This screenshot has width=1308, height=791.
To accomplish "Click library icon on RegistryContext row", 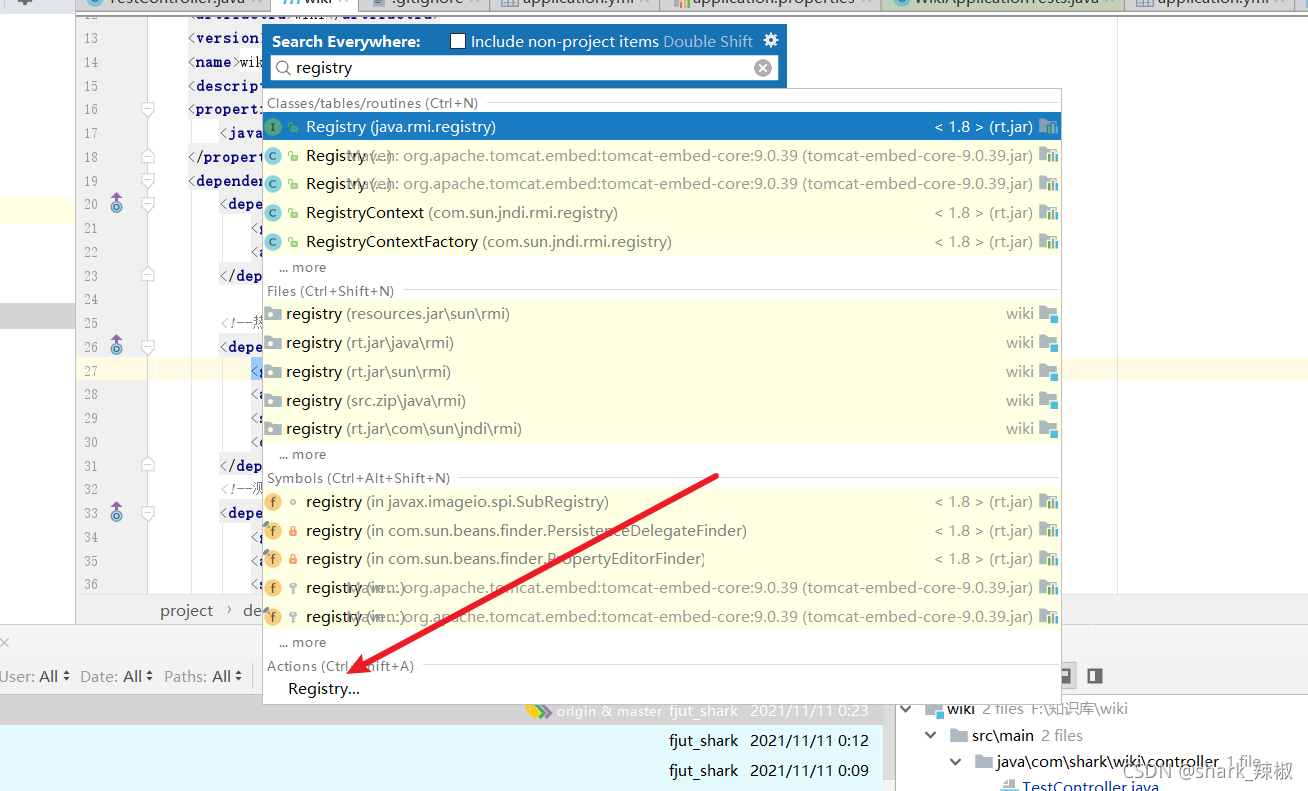I will [x=1048, y=213].
